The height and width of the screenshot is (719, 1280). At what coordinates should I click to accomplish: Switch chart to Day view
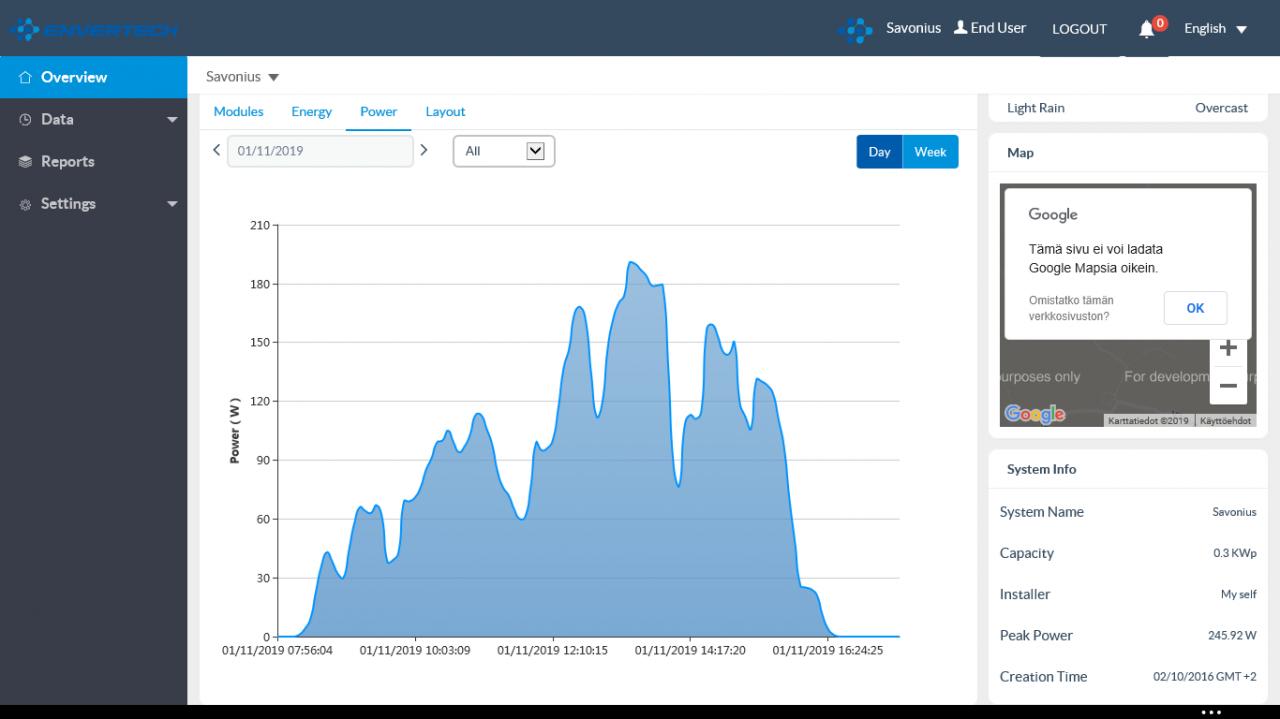(879, 152)
